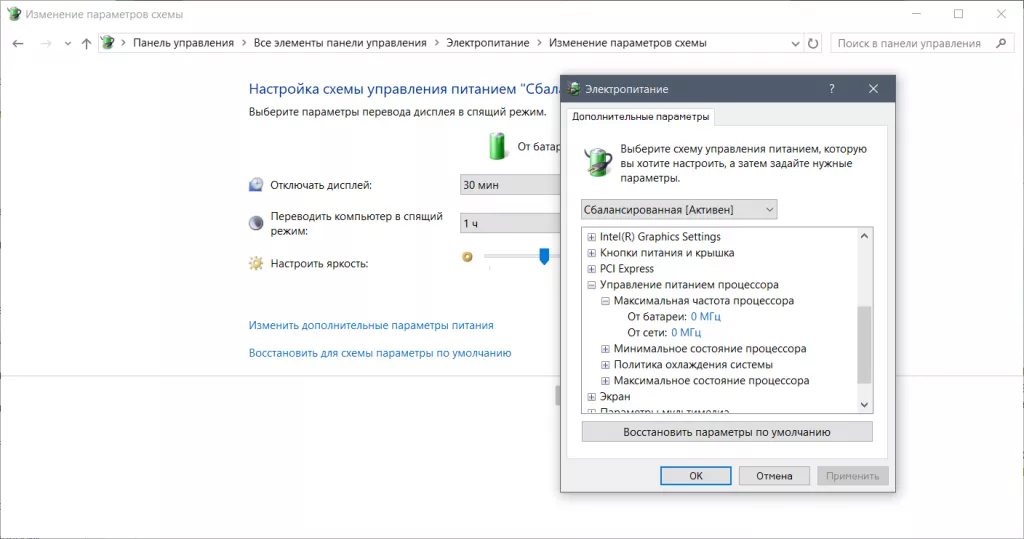Click the moon icon beside sleep setting
The width and height of the screenshot is (1024, 539).
tap(256, 223)
